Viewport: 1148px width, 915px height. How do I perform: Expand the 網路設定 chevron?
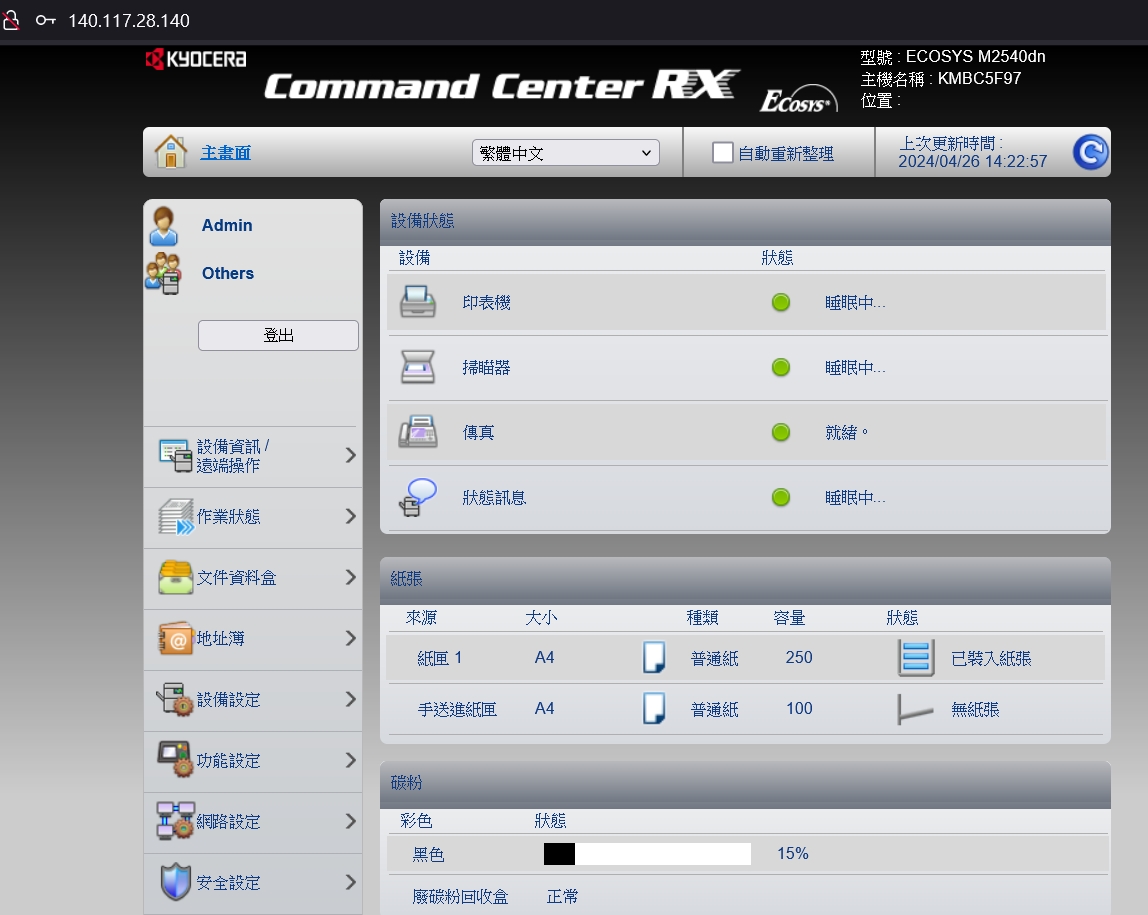[351, 821]
